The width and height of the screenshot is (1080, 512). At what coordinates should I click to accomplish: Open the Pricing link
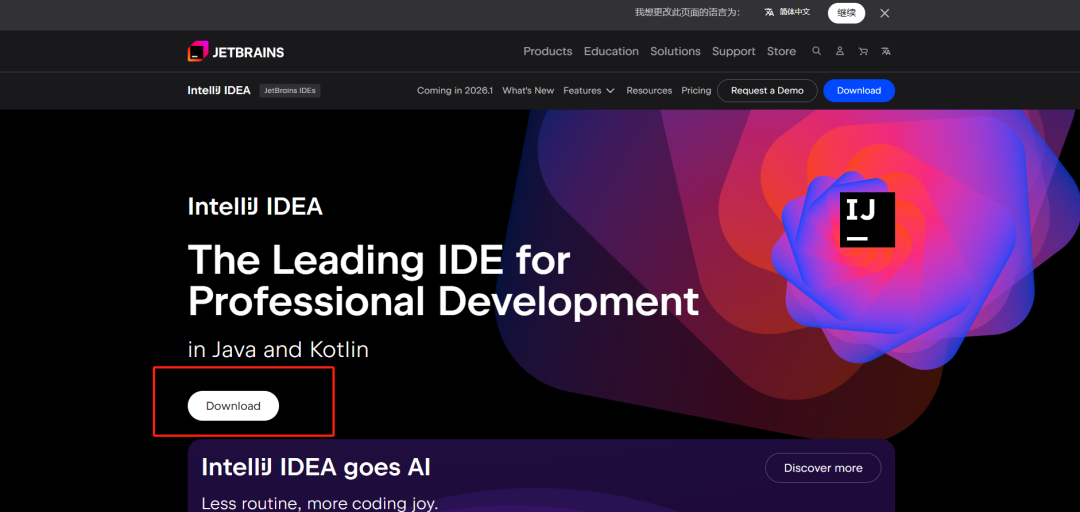coord(696,90)
